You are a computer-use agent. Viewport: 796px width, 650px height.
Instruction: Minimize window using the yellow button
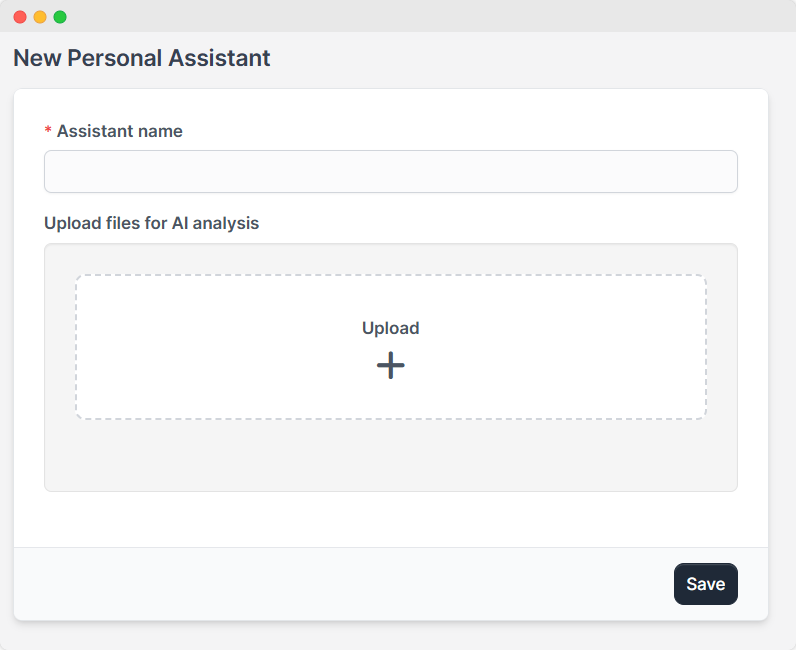point(40,17)
